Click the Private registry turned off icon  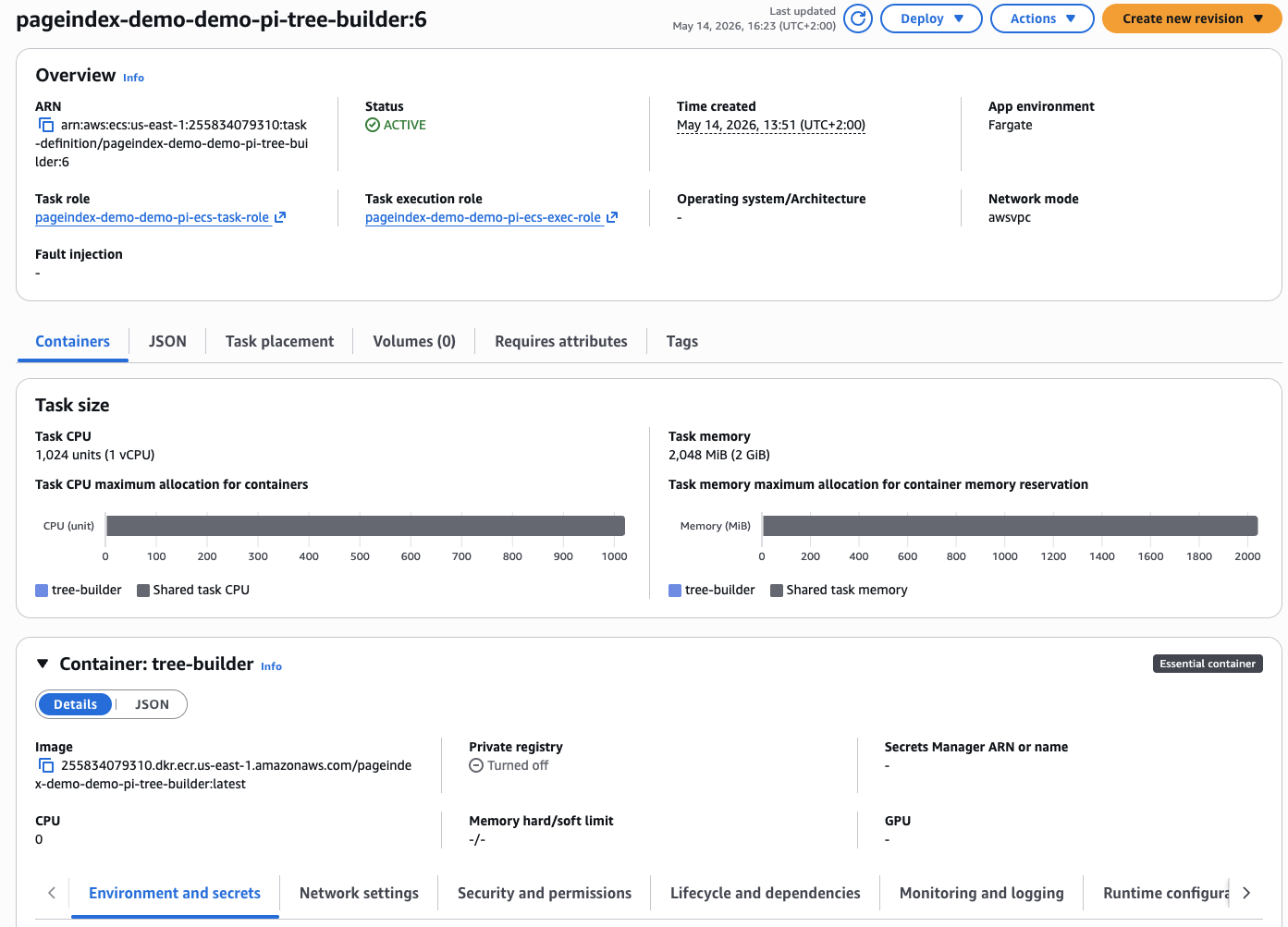476,765
